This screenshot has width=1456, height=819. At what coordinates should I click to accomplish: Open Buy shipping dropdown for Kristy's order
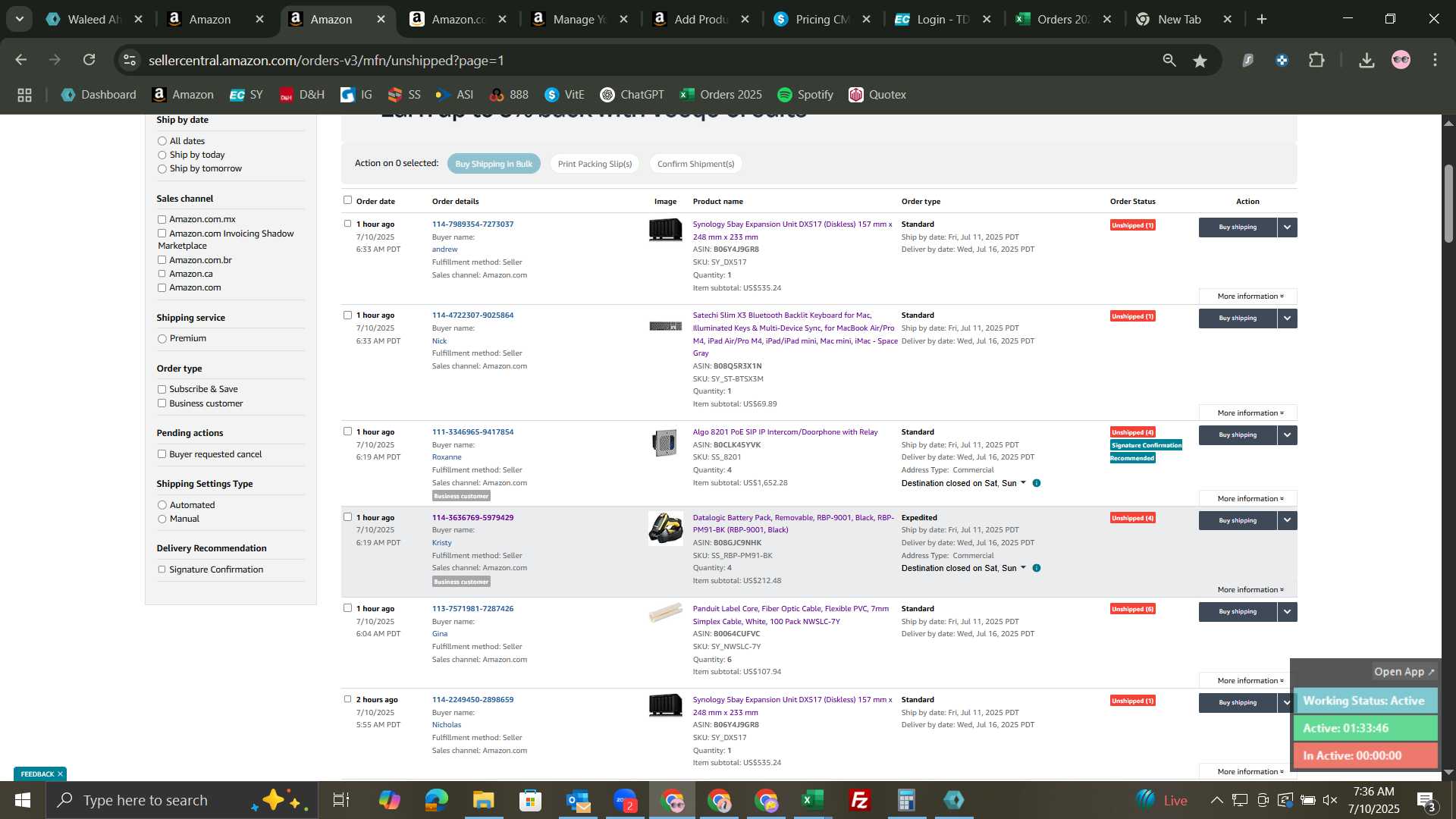coord(1287,521)
